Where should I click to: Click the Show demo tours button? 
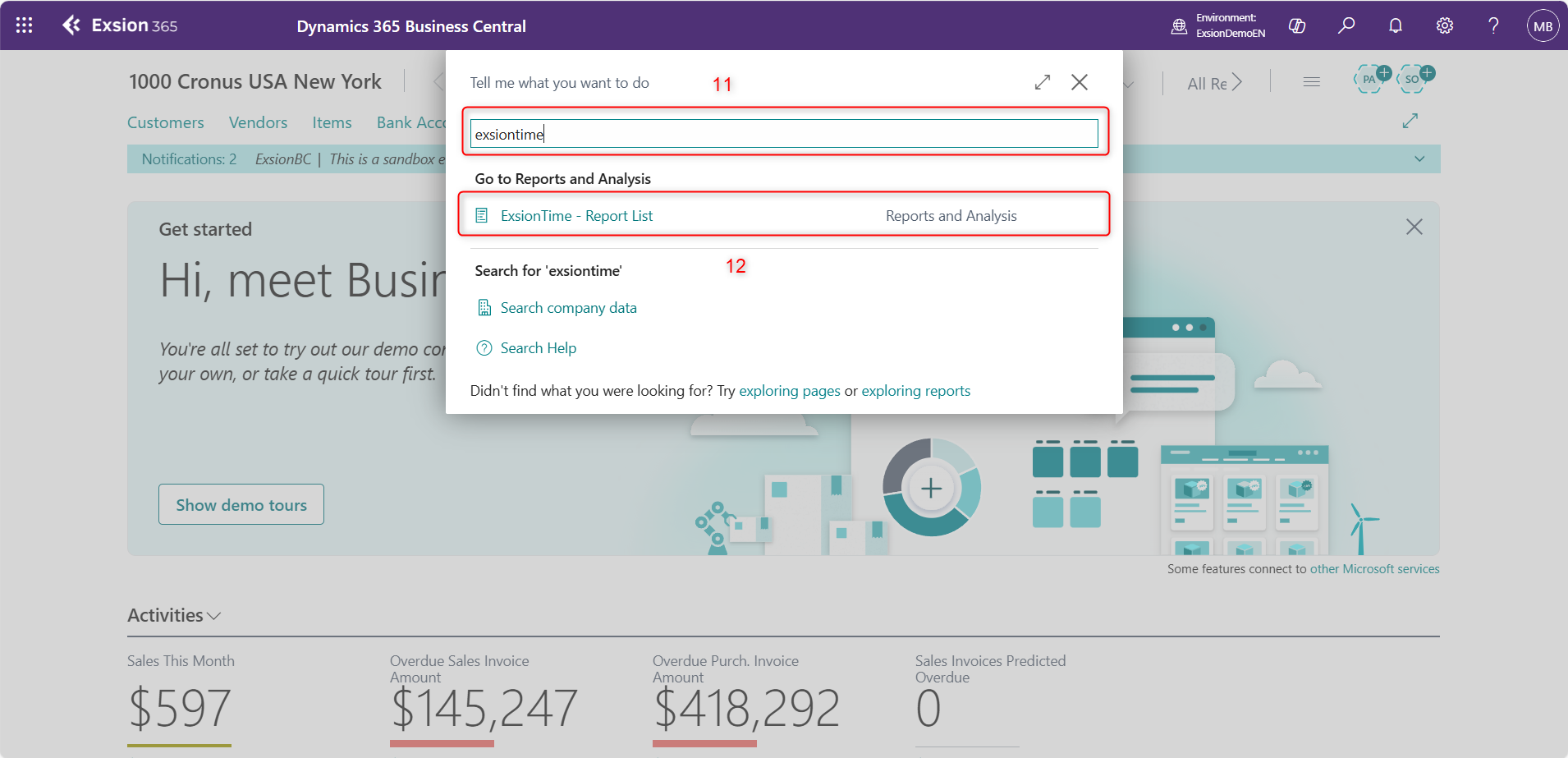pos(241,504)
